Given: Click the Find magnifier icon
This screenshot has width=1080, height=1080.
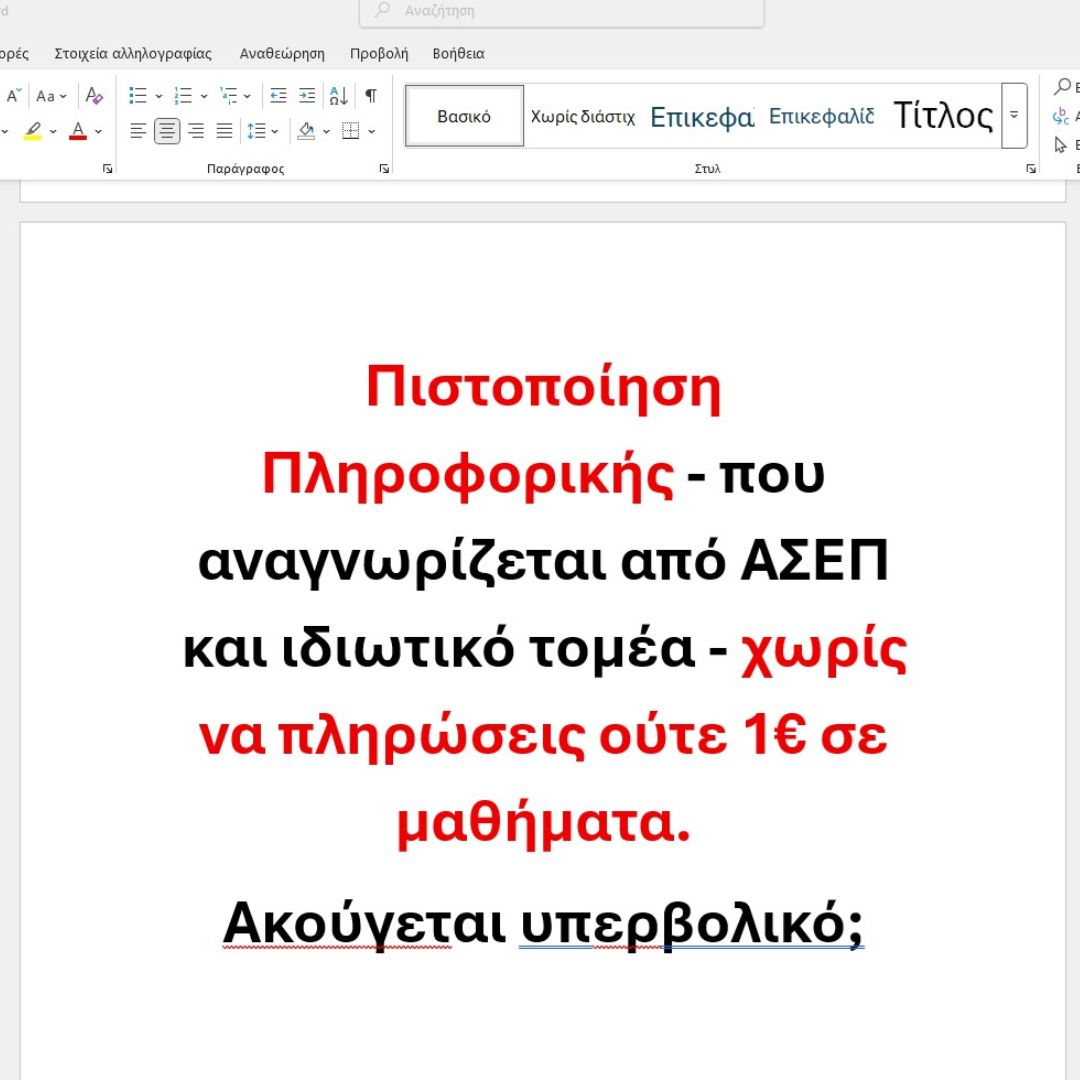Looking at the screenshot, I should point(1063,87).
